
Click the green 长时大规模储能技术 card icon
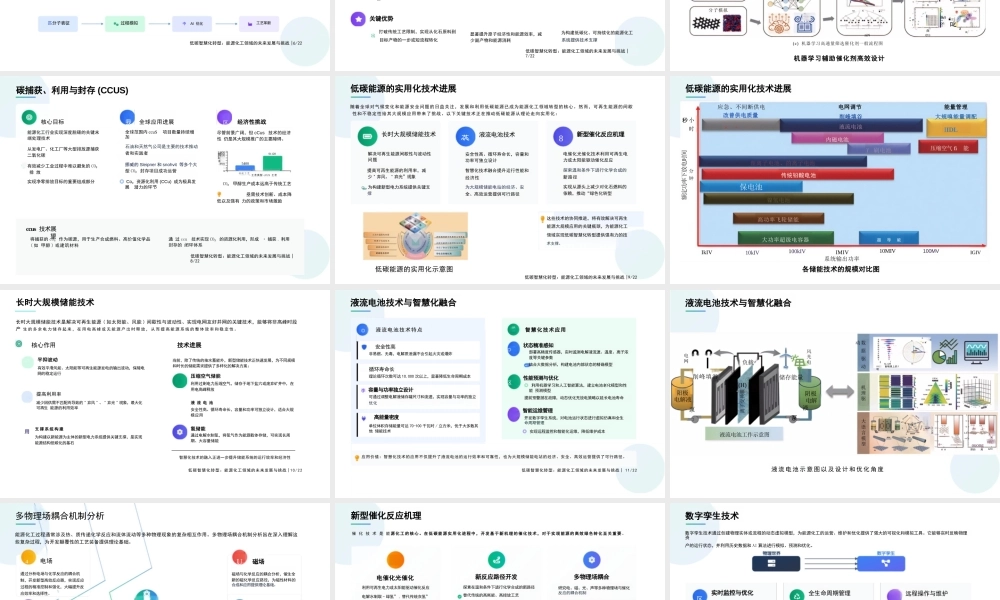click(367, 136)
